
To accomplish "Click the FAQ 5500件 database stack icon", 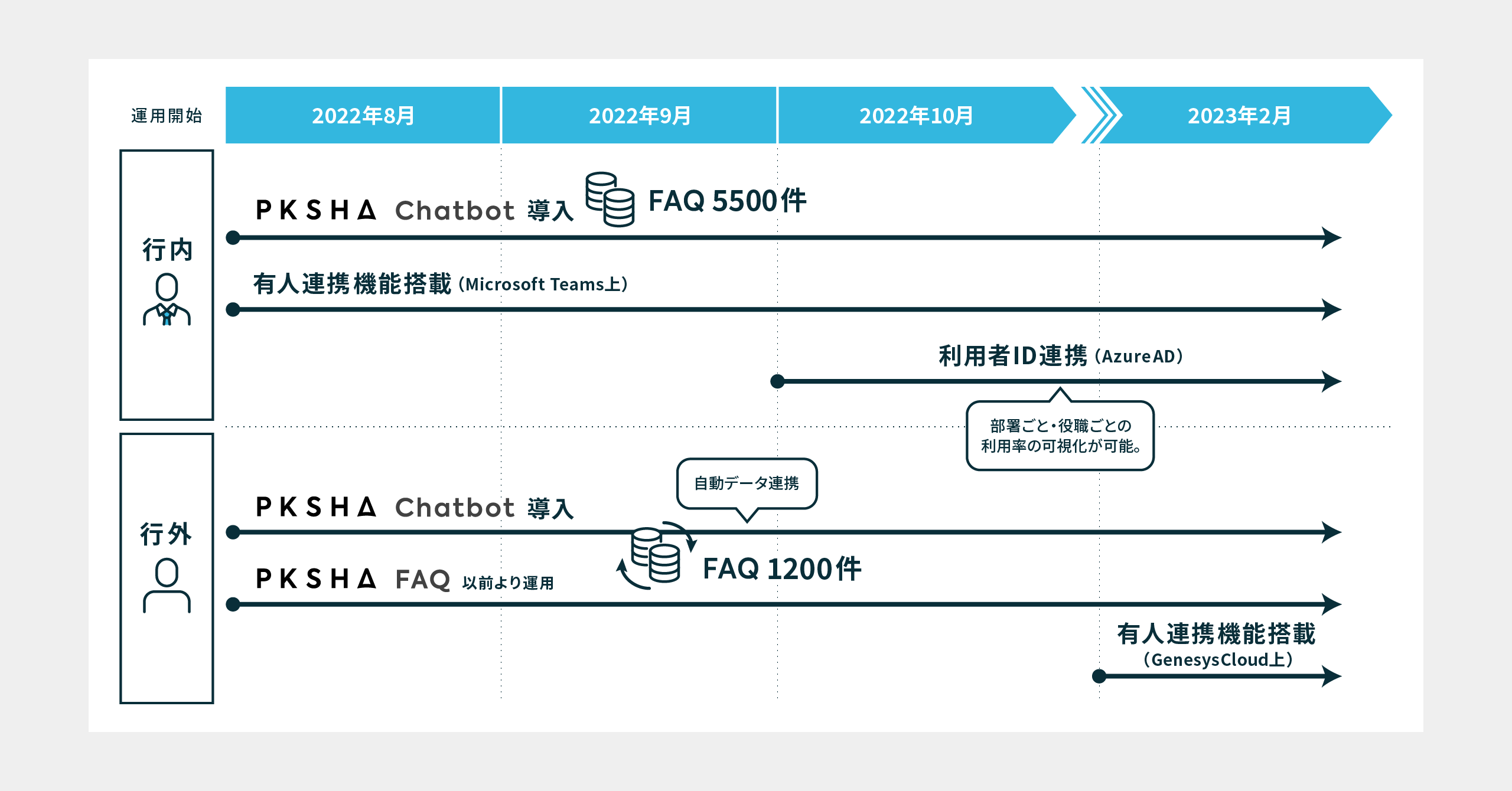I will click(x=610, y=200).
